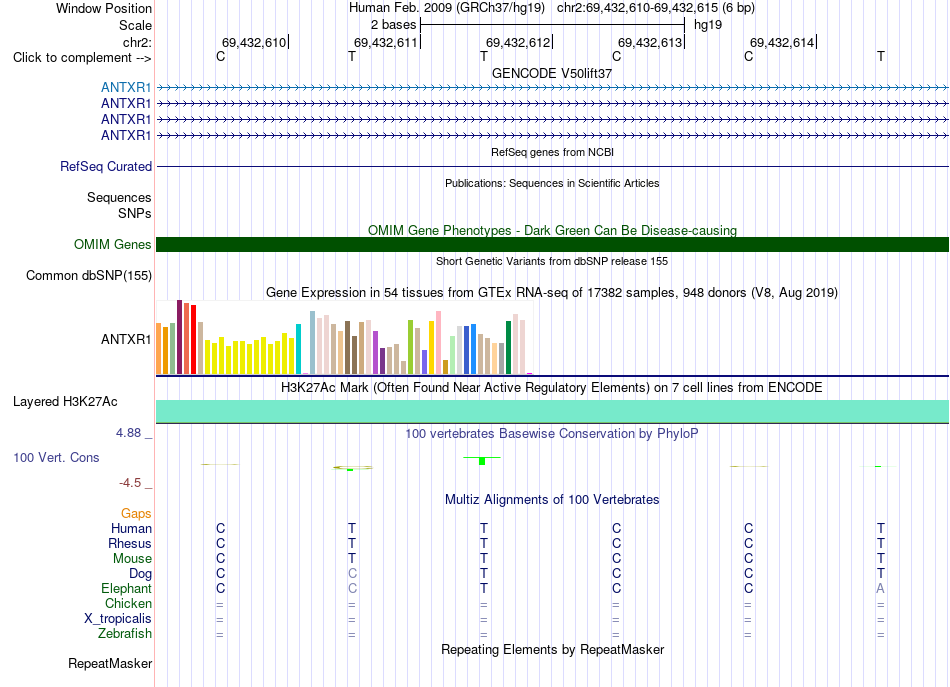Click the grayed C in the Dog row

tap(352, 574)
